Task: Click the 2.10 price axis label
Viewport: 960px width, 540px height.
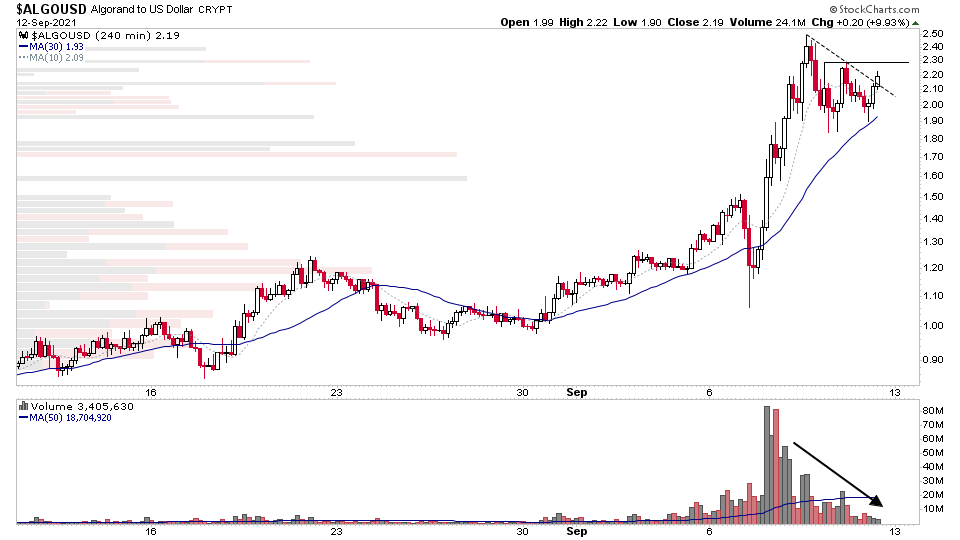Action: coord(932,89)
